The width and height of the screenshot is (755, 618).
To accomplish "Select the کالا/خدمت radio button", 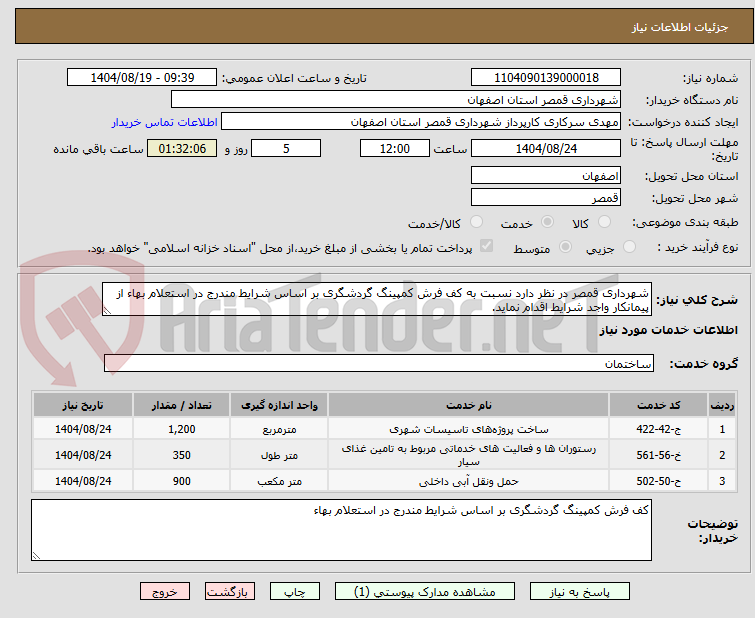I will click(476, 222).
